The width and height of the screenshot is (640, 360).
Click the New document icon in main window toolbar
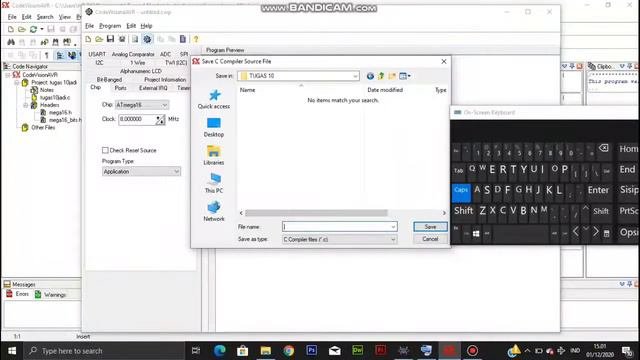coord(11,29)
